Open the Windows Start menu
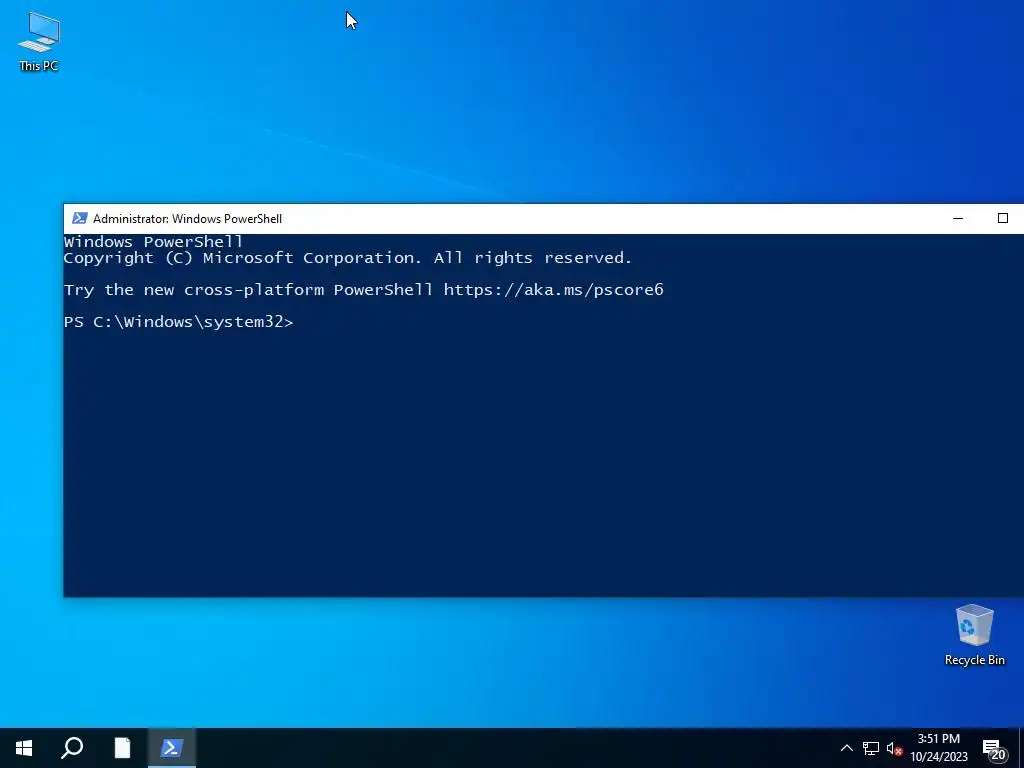This screenshot has width=1024, height=768. click(24, 748)
